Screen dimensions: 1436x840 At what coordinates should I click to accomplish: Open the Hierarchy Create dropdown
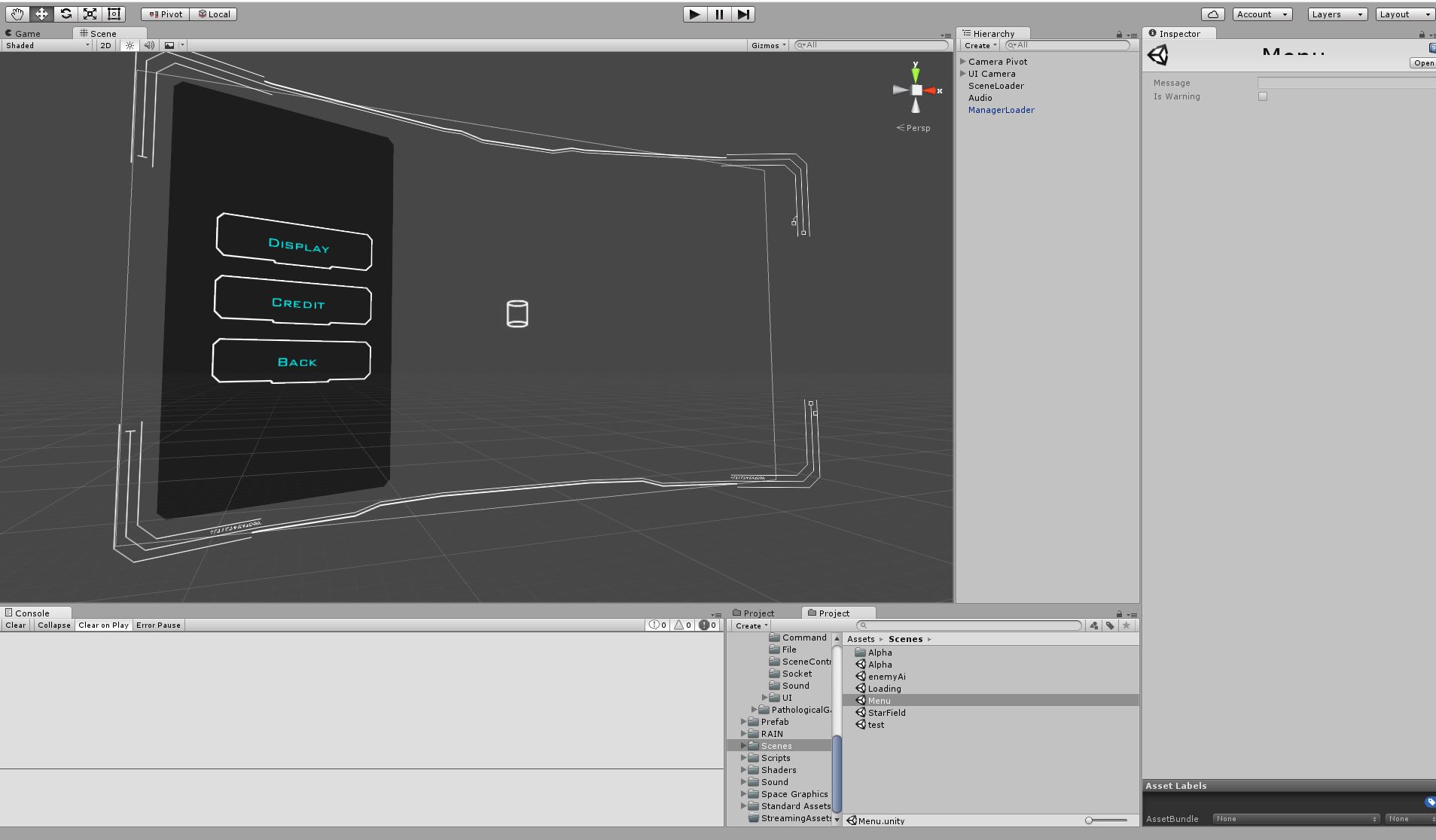[980, 45]
